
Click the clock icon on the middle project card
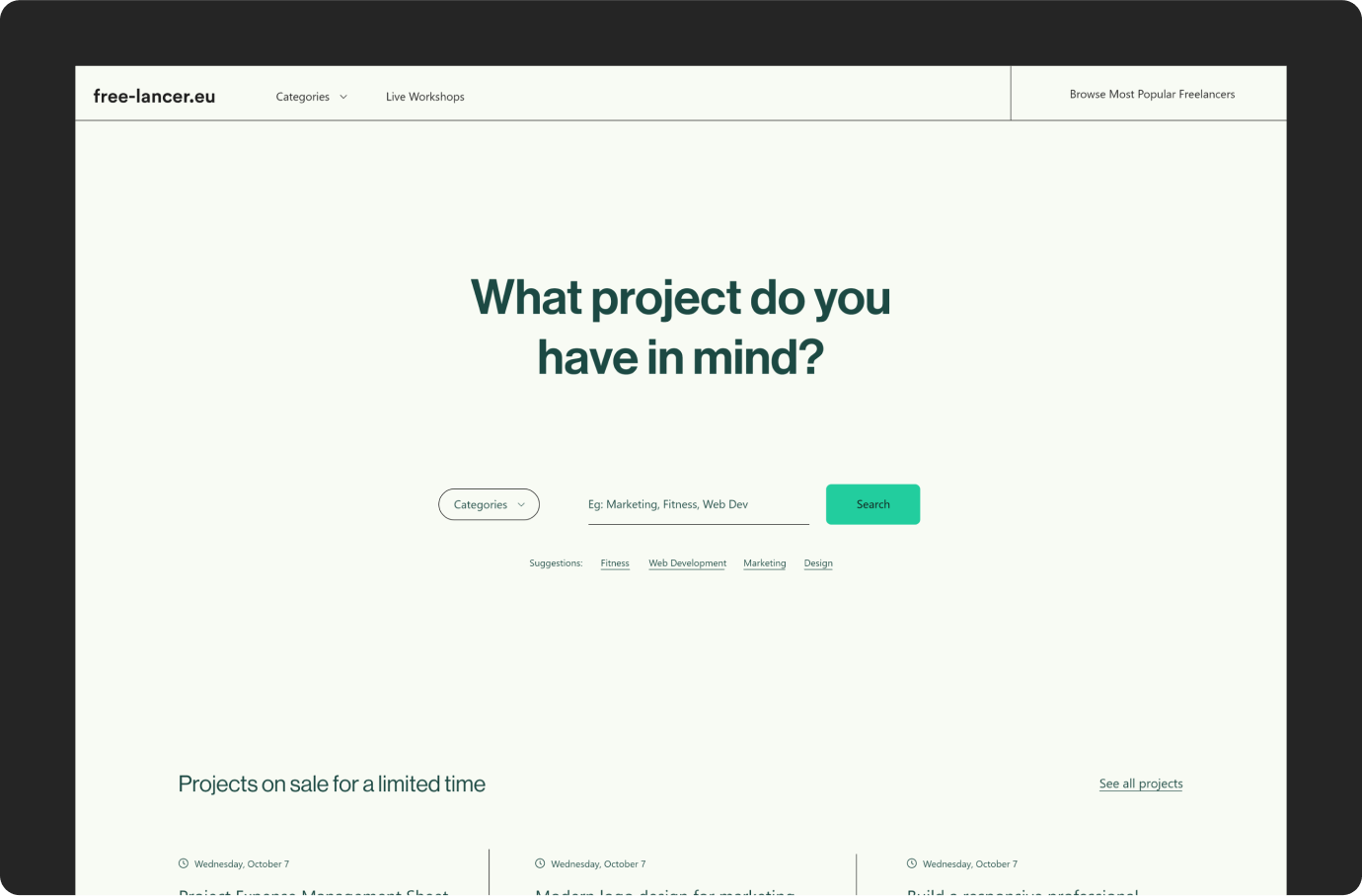(x=540, y=863)
